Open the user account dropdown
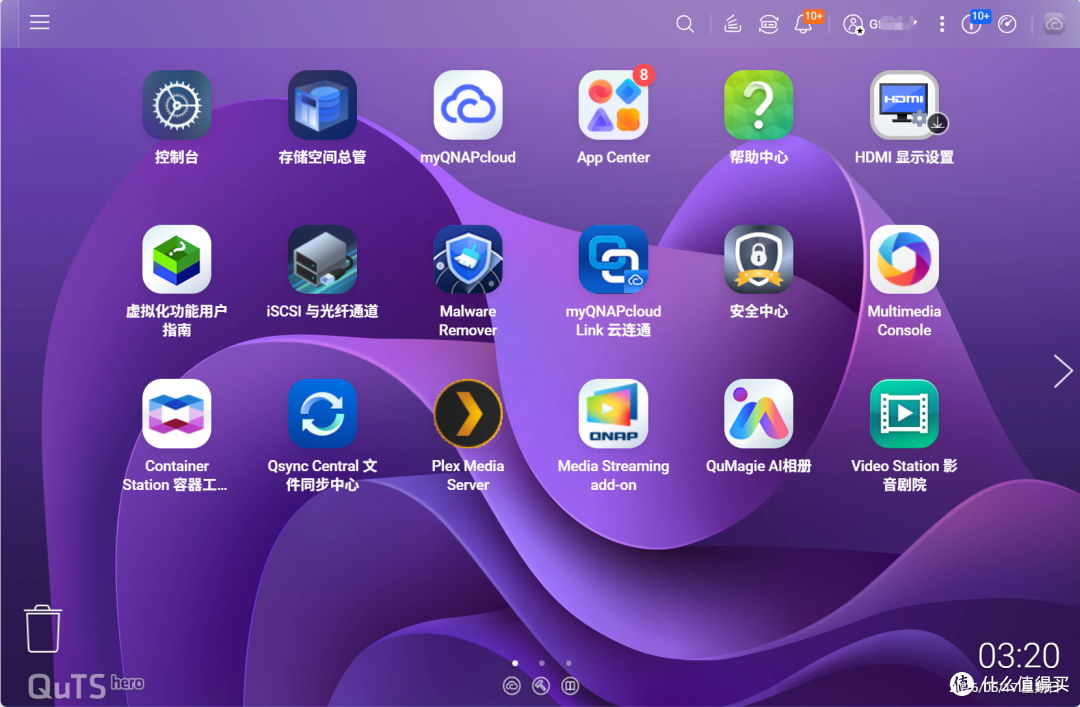 click(x=880, y=24)
